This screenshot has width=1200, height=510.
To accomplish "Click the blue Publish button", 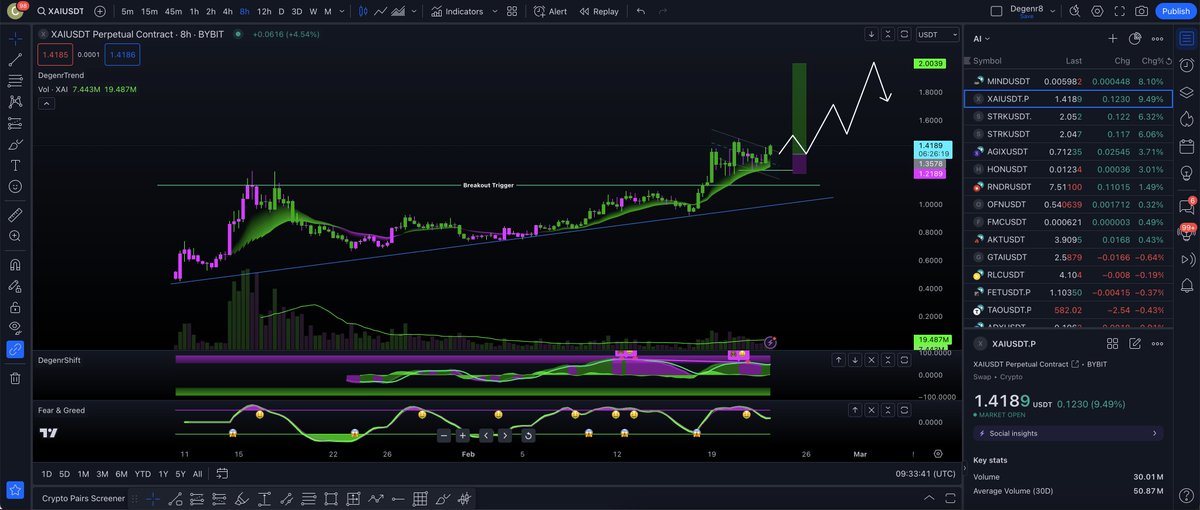I will (1174, 11).
